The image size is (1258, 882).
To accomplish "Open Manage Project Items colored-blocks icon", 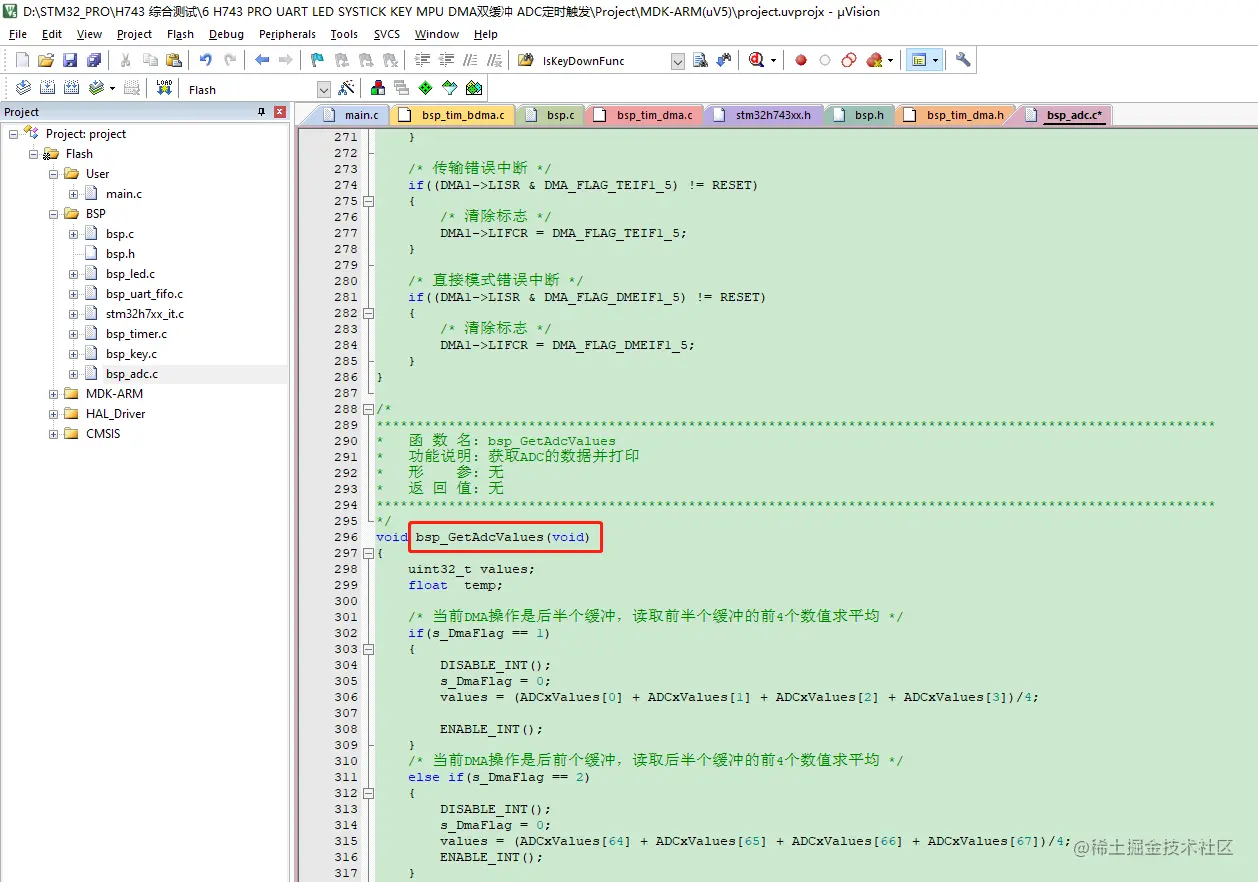I will coord(378,89).
